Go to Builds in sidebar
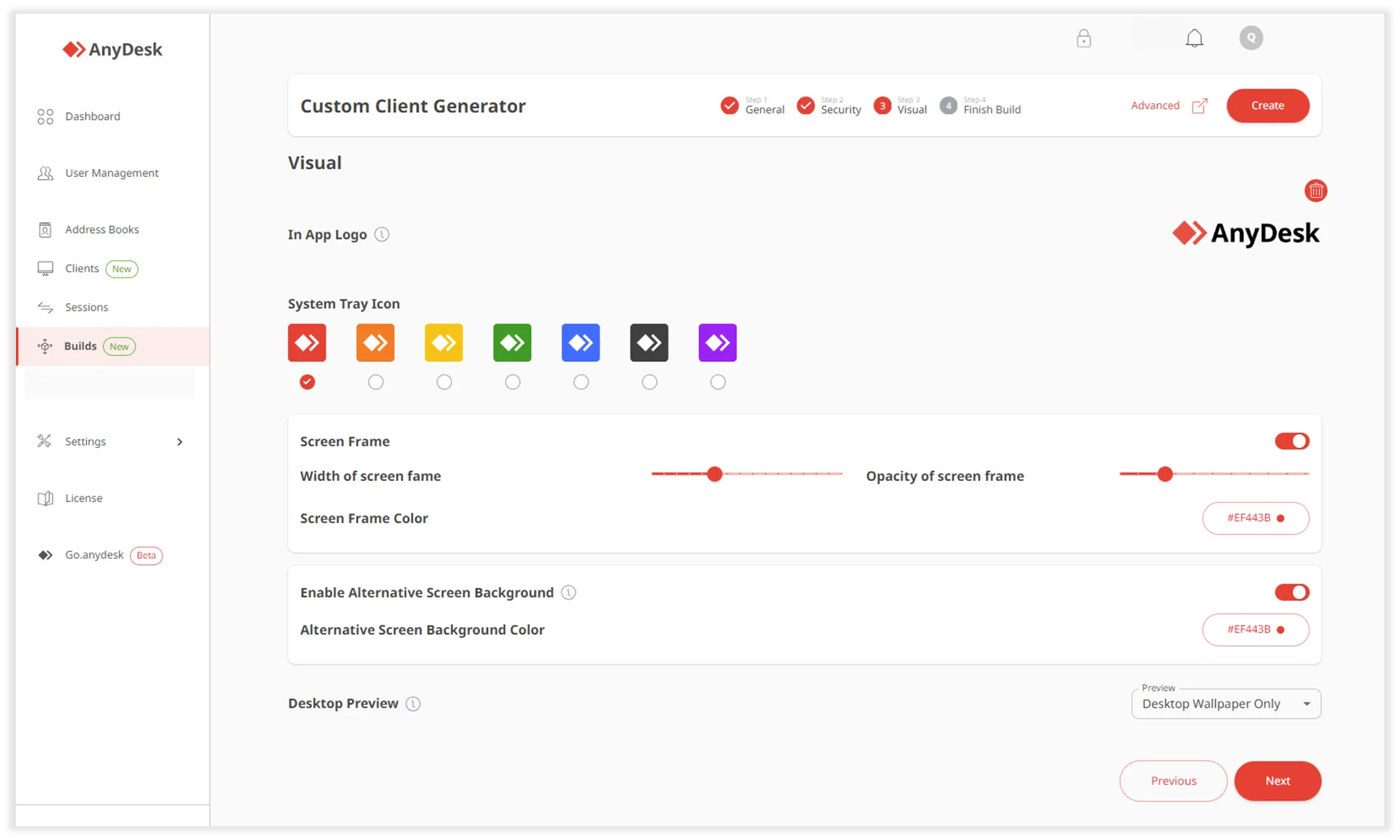The image size is (1400, 840). pos(80,346)
